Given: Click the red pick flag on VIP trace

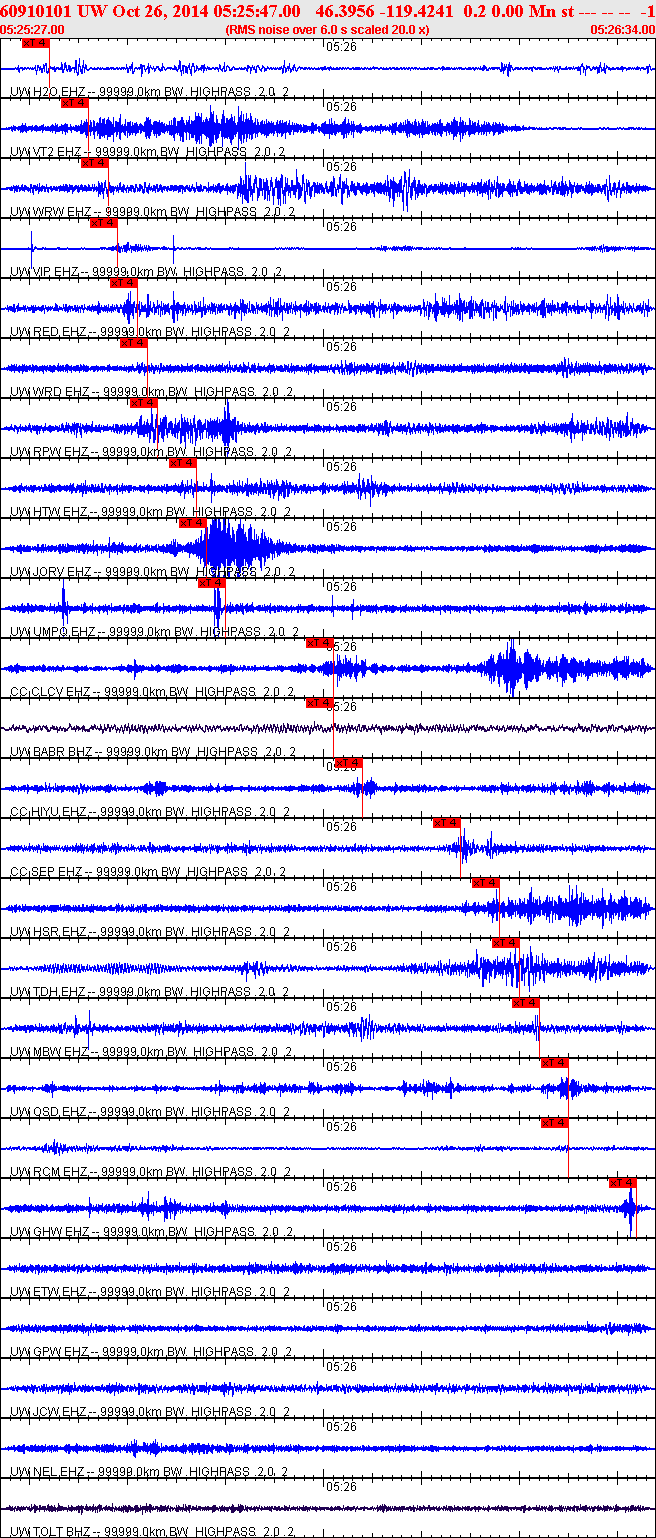Looking at the screenshot, I should point(104,223).
